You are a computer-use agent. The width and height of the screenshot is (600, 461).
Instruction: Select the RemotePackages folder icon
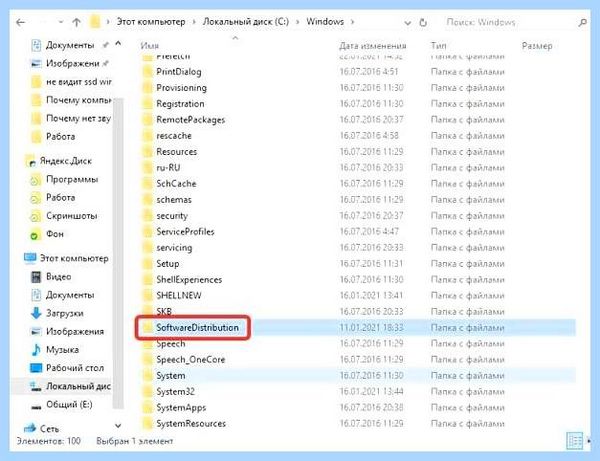pos(147,120)
